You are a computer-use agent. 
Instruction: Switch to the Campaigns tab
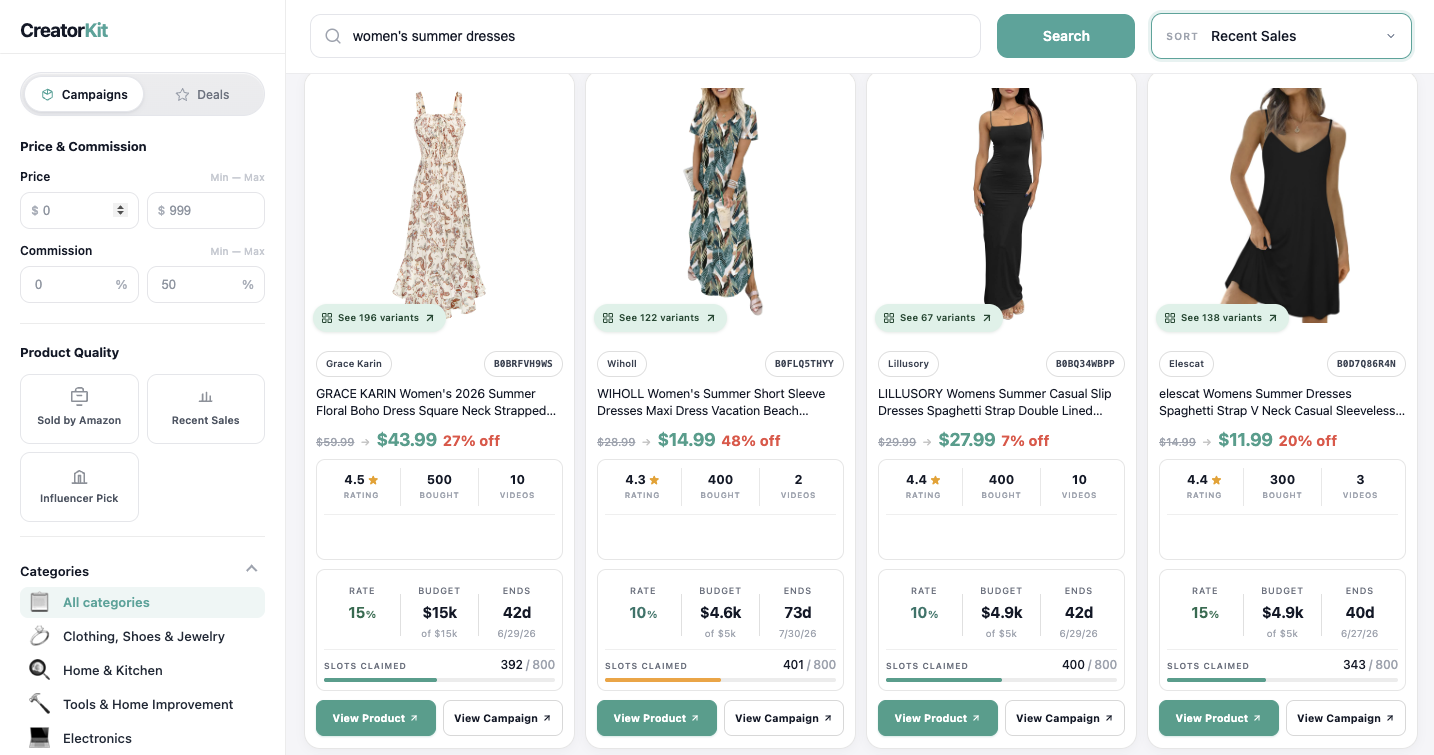tap(84, 94)
